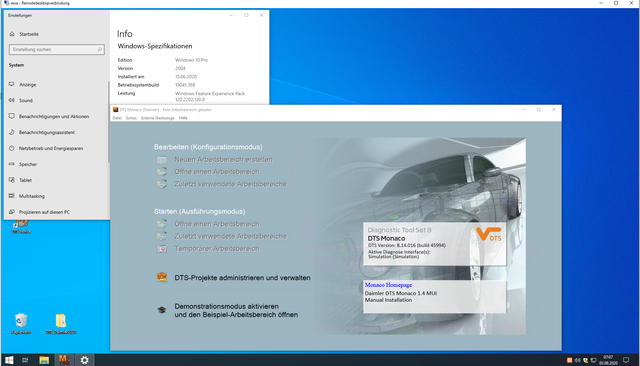
Task: Click the DTS logo in the version box
Action: (489, 234)
